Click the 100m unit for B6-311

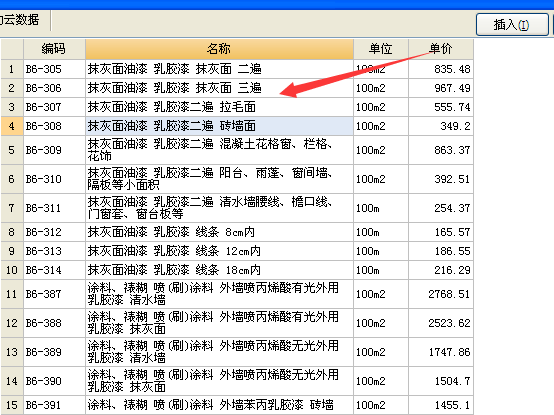coord(381,208)
